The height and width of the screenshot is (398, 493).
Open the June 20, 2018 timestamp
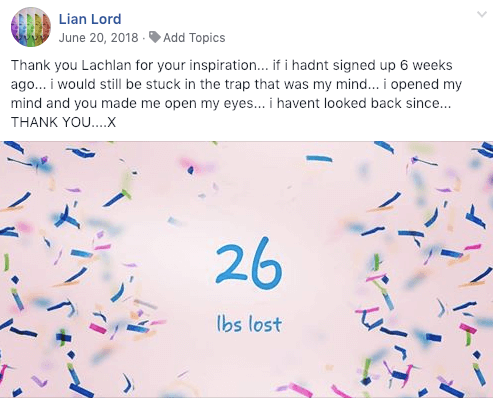coord(98,38)
